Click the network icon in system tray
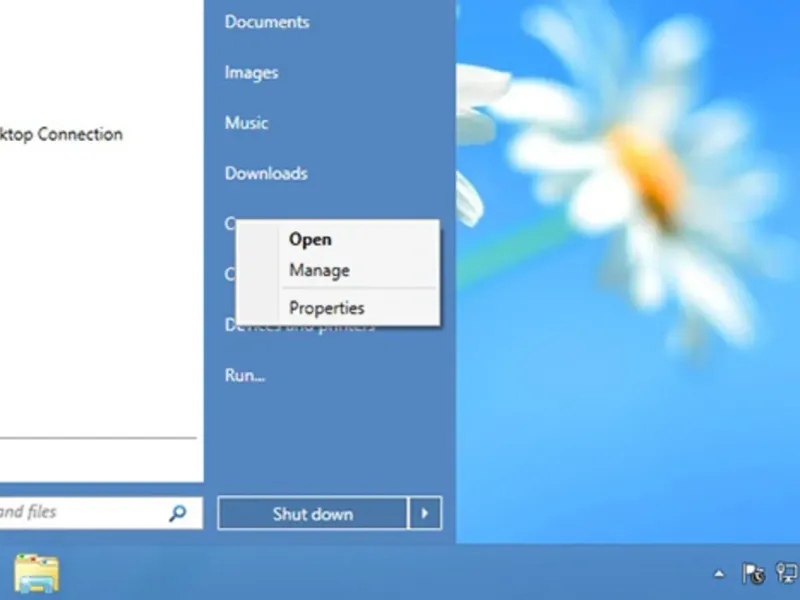The width and height of the screenshot is (800, 600). pyautogui.click(x=787, y=573)
